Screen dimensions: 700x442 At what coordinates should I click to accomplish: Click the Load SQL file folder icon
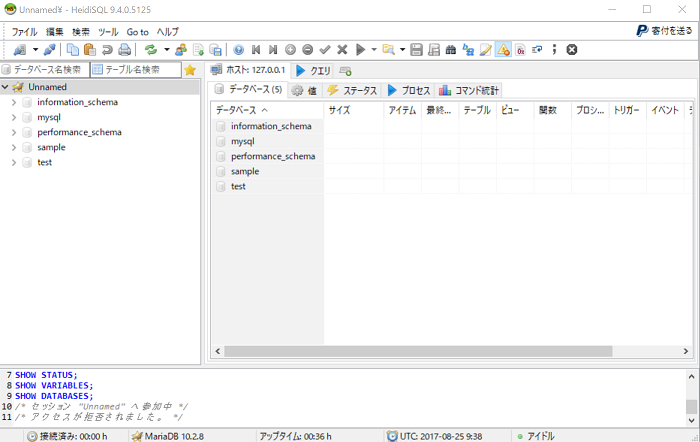pos(388,50)
